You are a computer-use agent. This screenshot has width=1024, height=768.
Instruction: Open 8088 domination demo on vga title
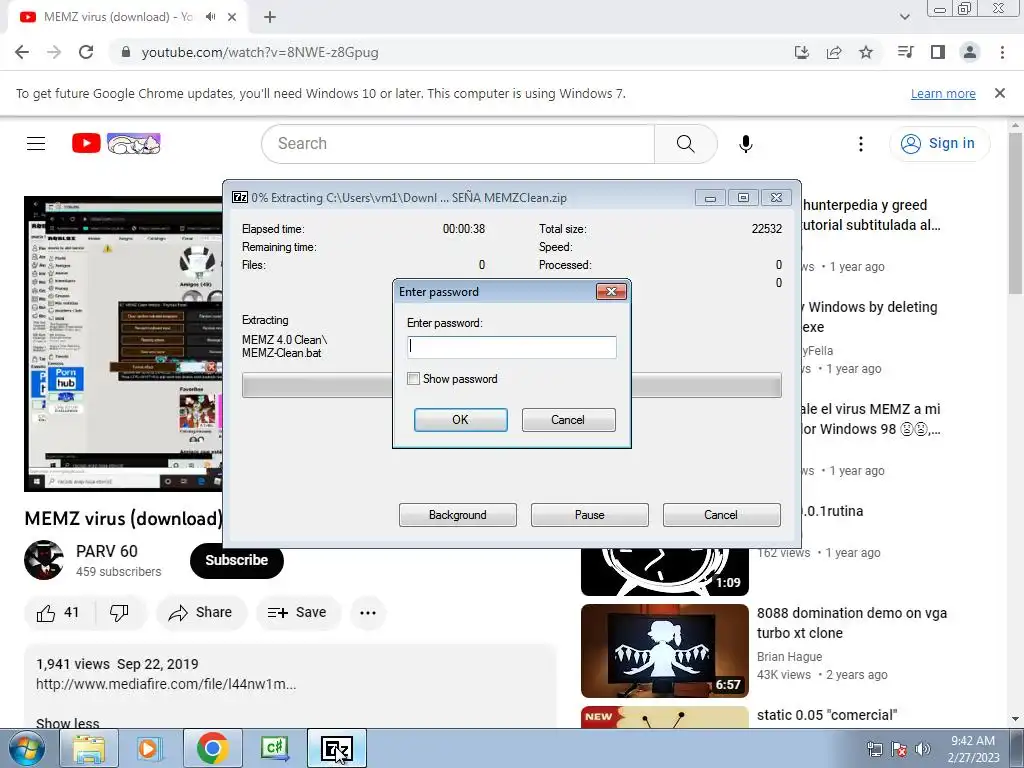[x=852, y=623]
